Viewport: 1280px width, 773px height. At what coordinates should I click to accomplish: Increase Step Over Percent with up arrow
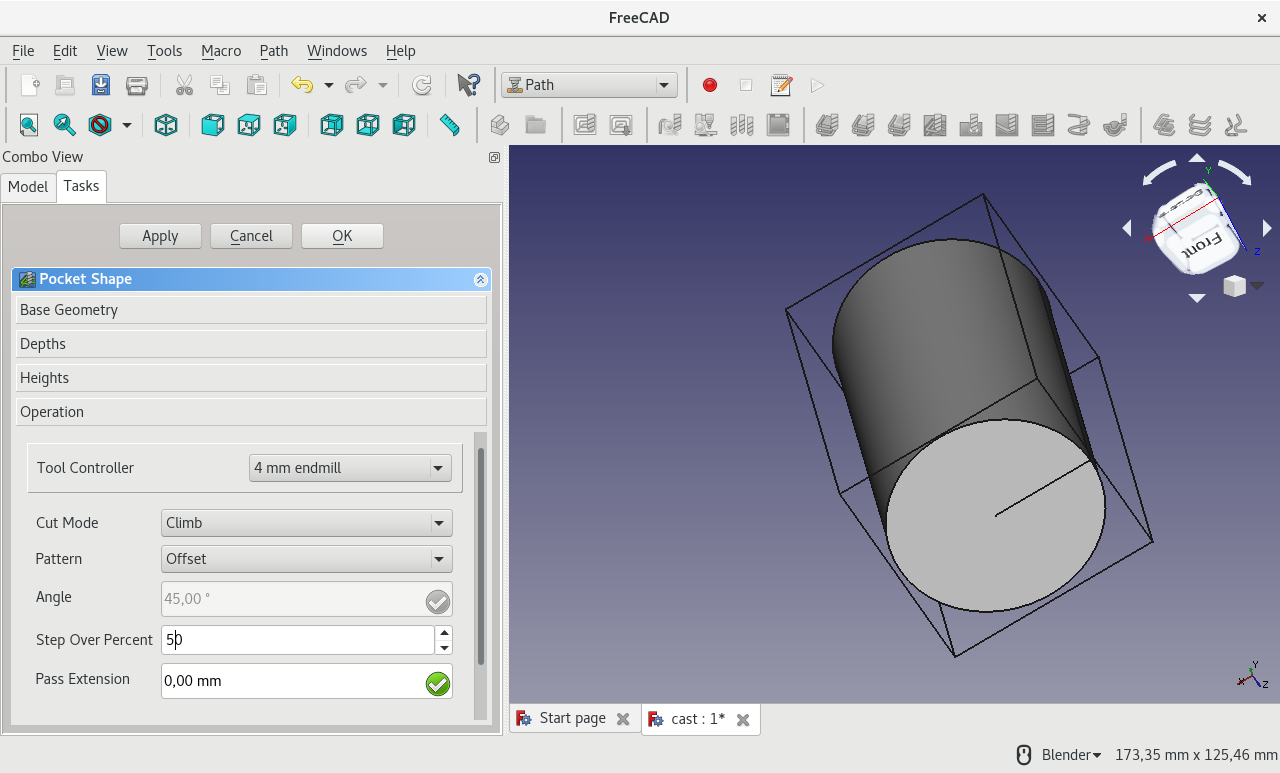click(x=444, y=633)
